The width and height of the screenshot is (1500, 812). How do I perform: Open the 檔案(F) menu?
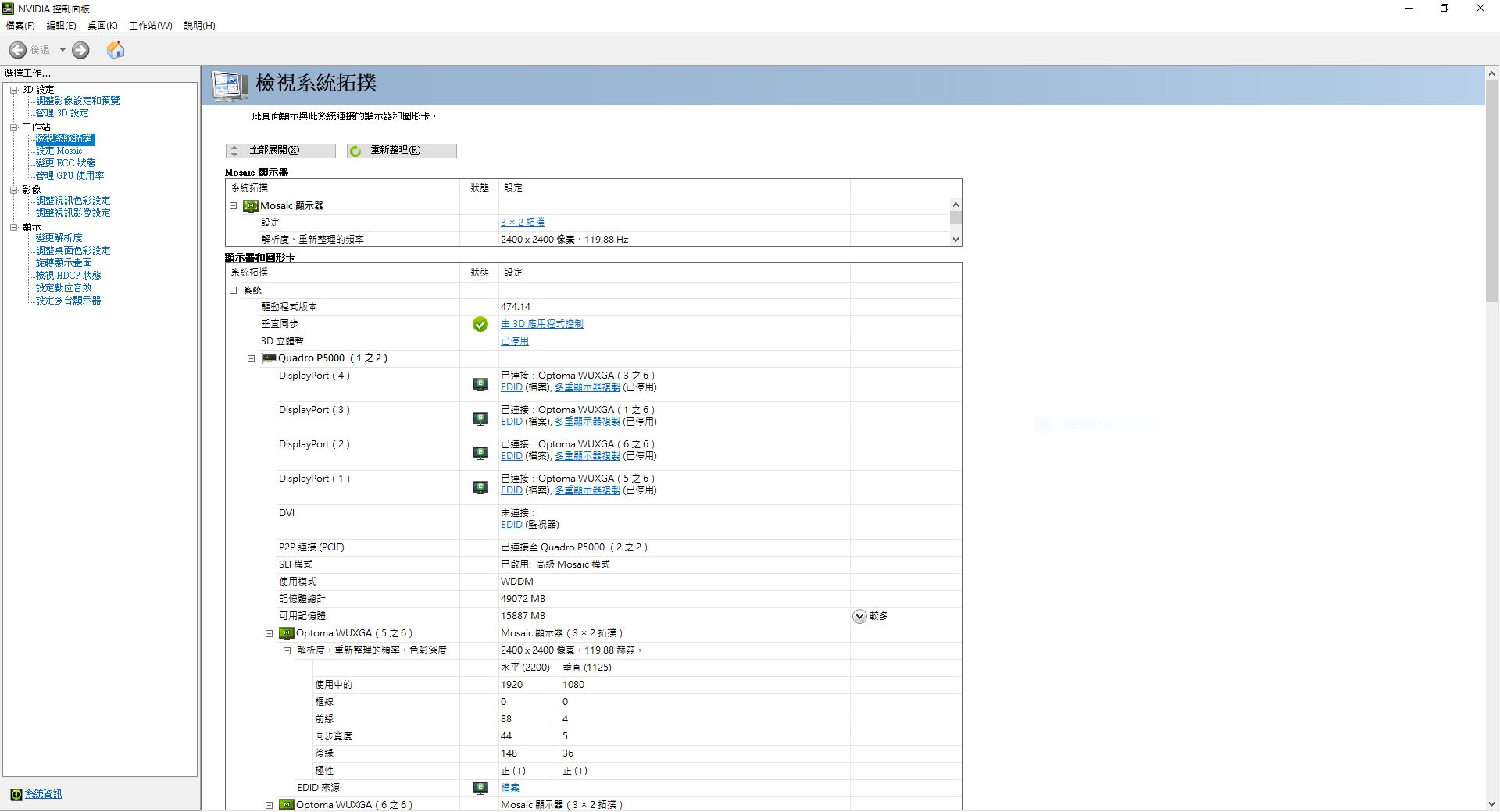pyautogui.click(x=20, y=26)
